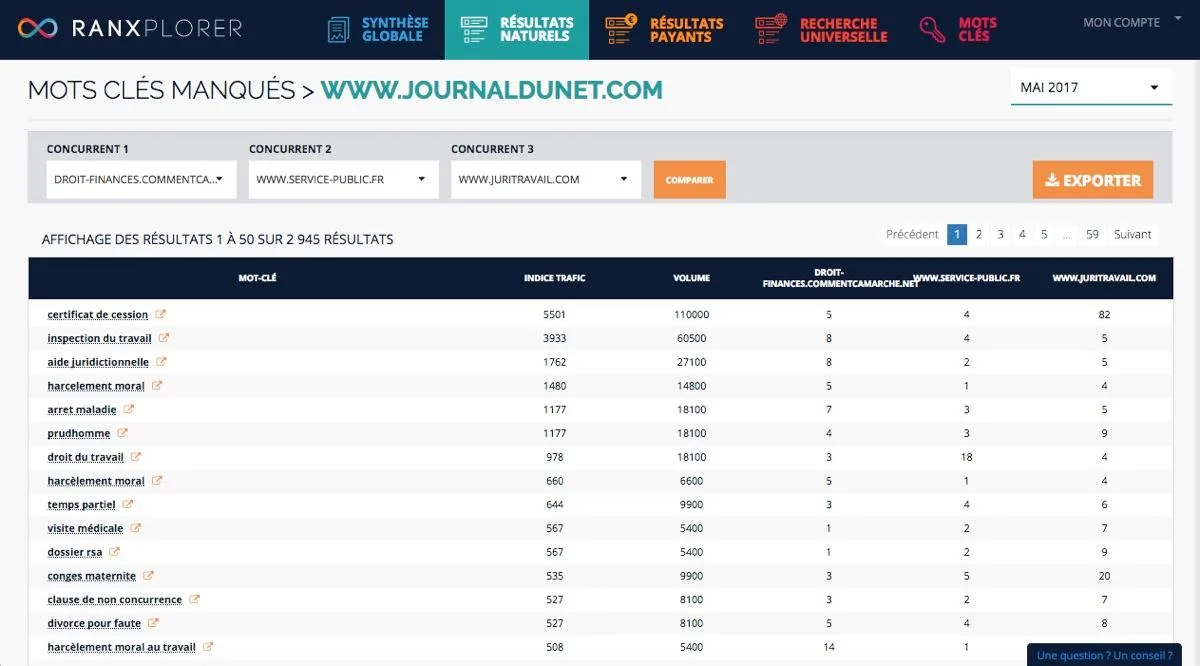Click the Comparer button
The height and width of the screenshot is (666, 1200).
690,180
